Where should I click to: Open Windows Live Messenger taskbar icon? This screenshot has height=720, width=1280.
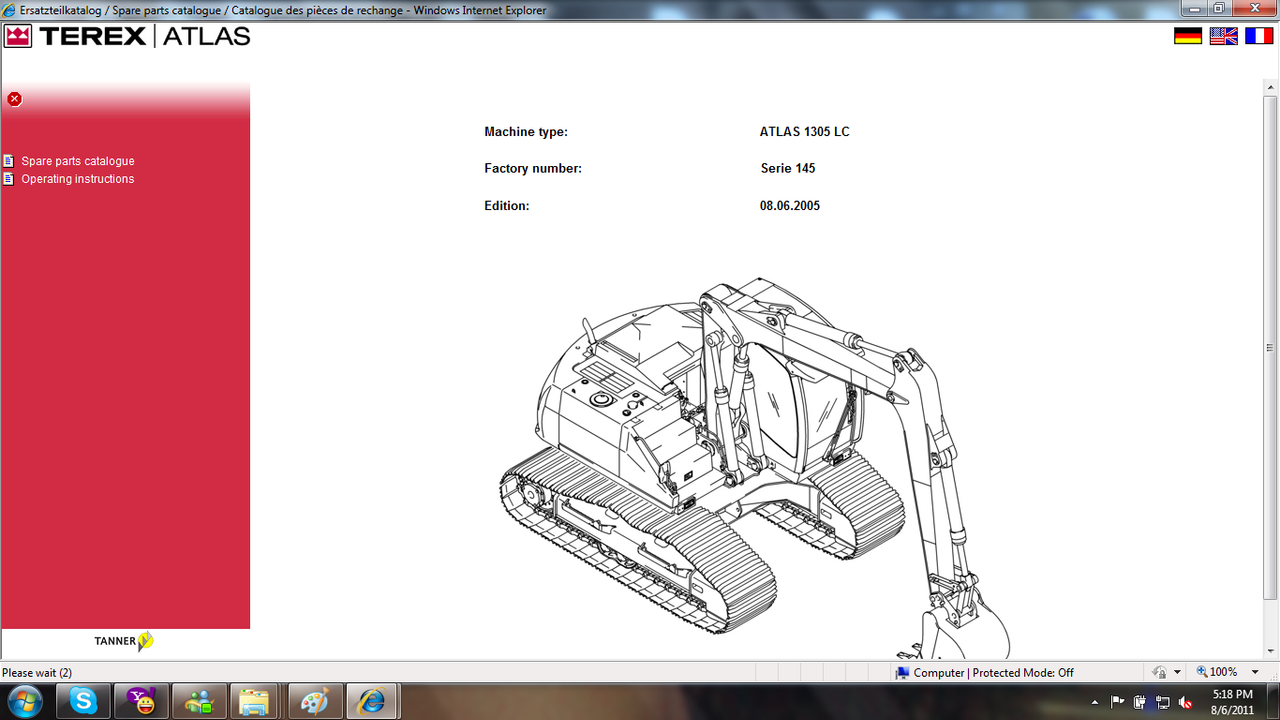tap(199, 702)
